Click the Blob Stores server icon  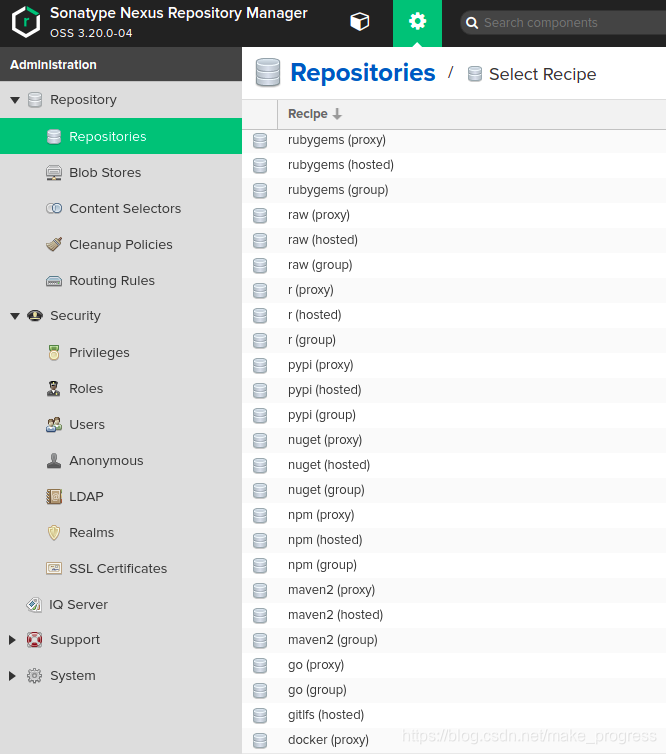pos(54,172)
